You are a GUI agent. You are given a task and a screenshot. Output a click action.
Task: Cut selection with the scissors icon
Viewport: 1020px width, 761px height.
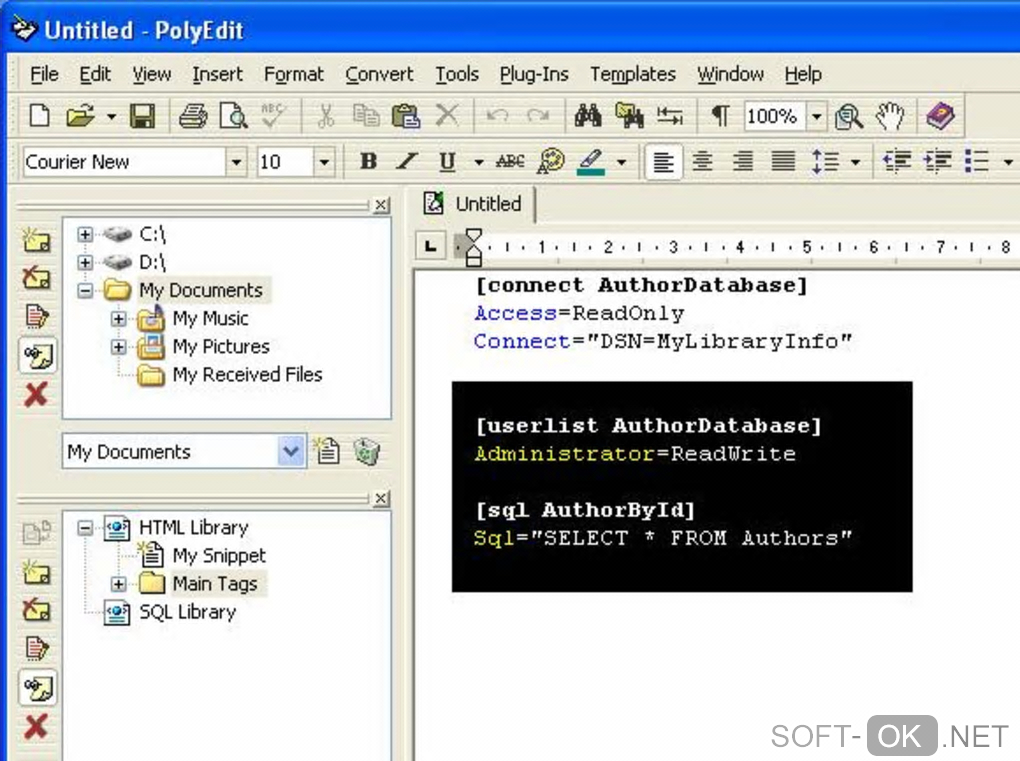pyautogui.click(x=325, y=116)
